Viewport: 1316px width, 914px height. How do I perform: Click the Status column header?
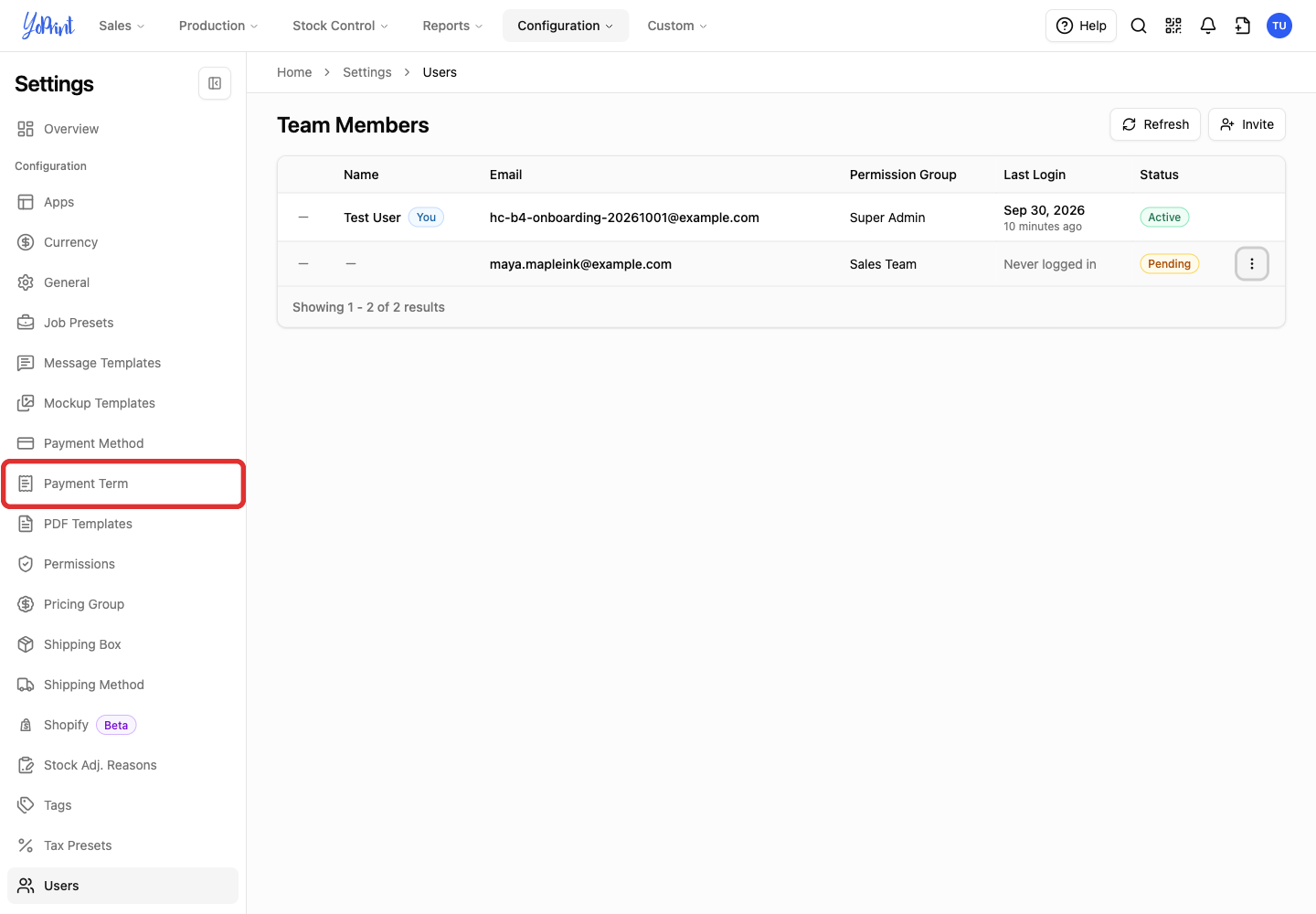pos(1159,175)
